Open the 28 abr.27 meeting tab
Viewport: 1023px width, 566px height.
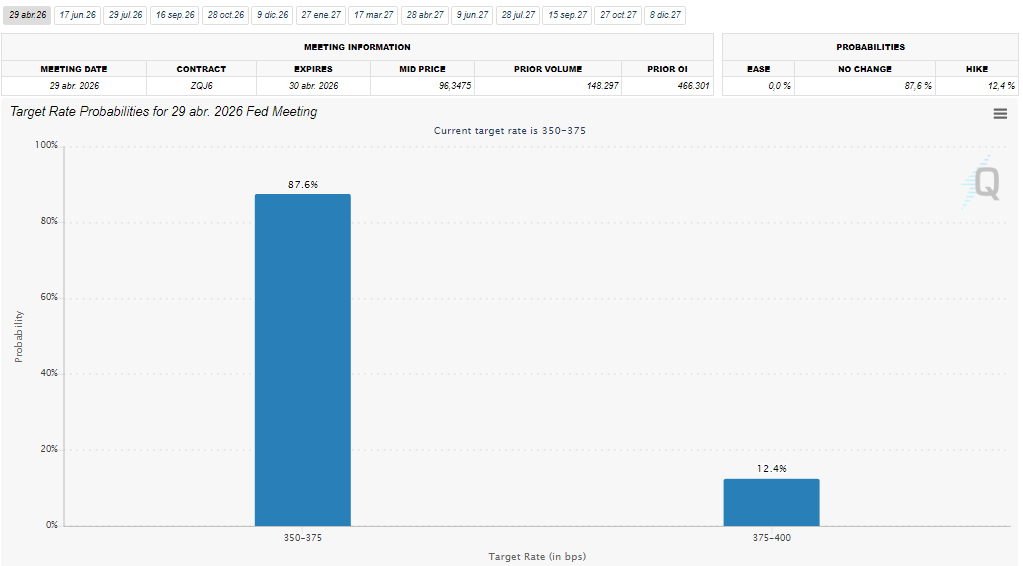(x=425, y=15)
